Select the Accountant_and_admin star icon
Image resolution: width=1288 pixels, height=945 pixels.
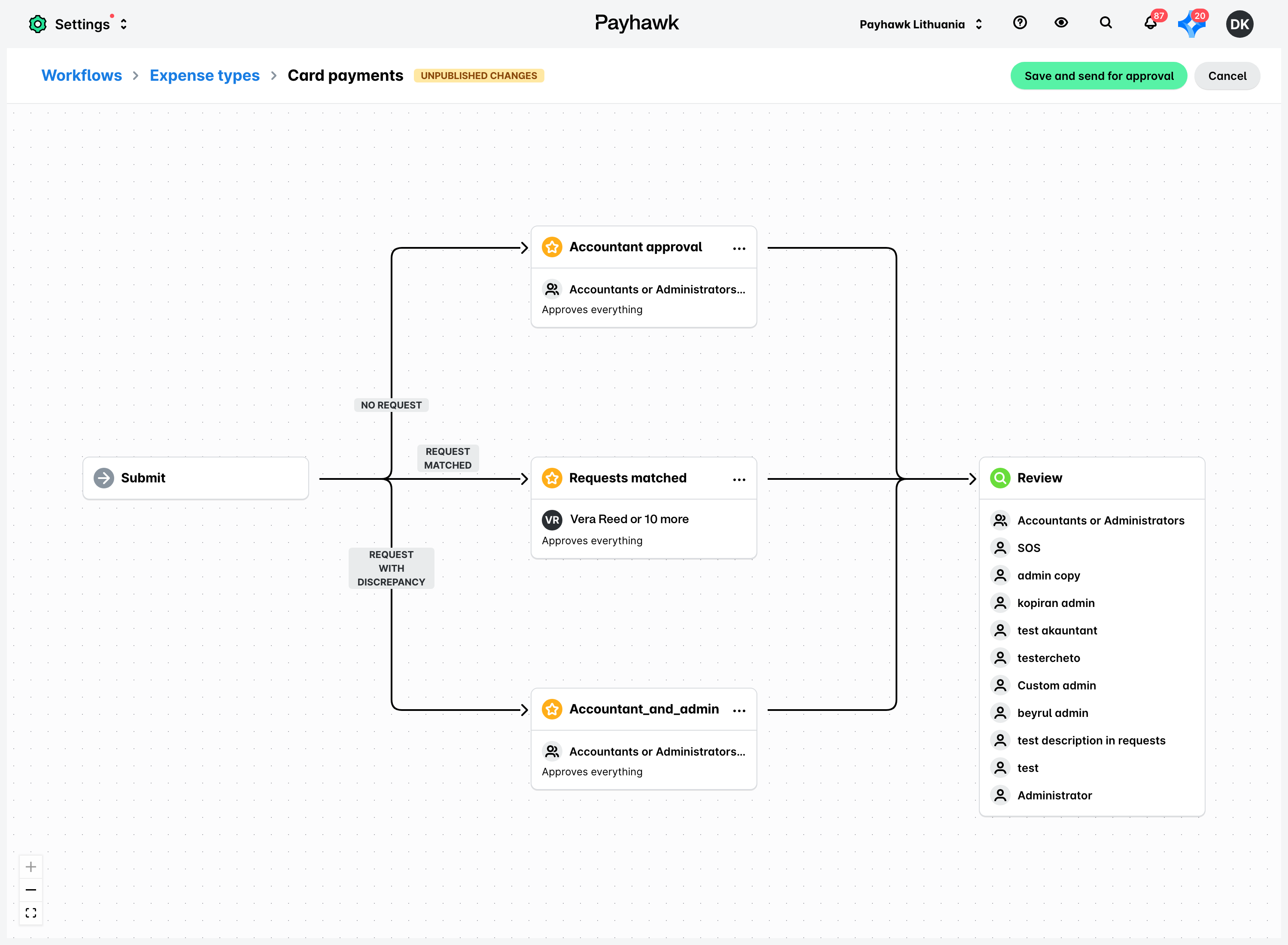coord(552,709)
